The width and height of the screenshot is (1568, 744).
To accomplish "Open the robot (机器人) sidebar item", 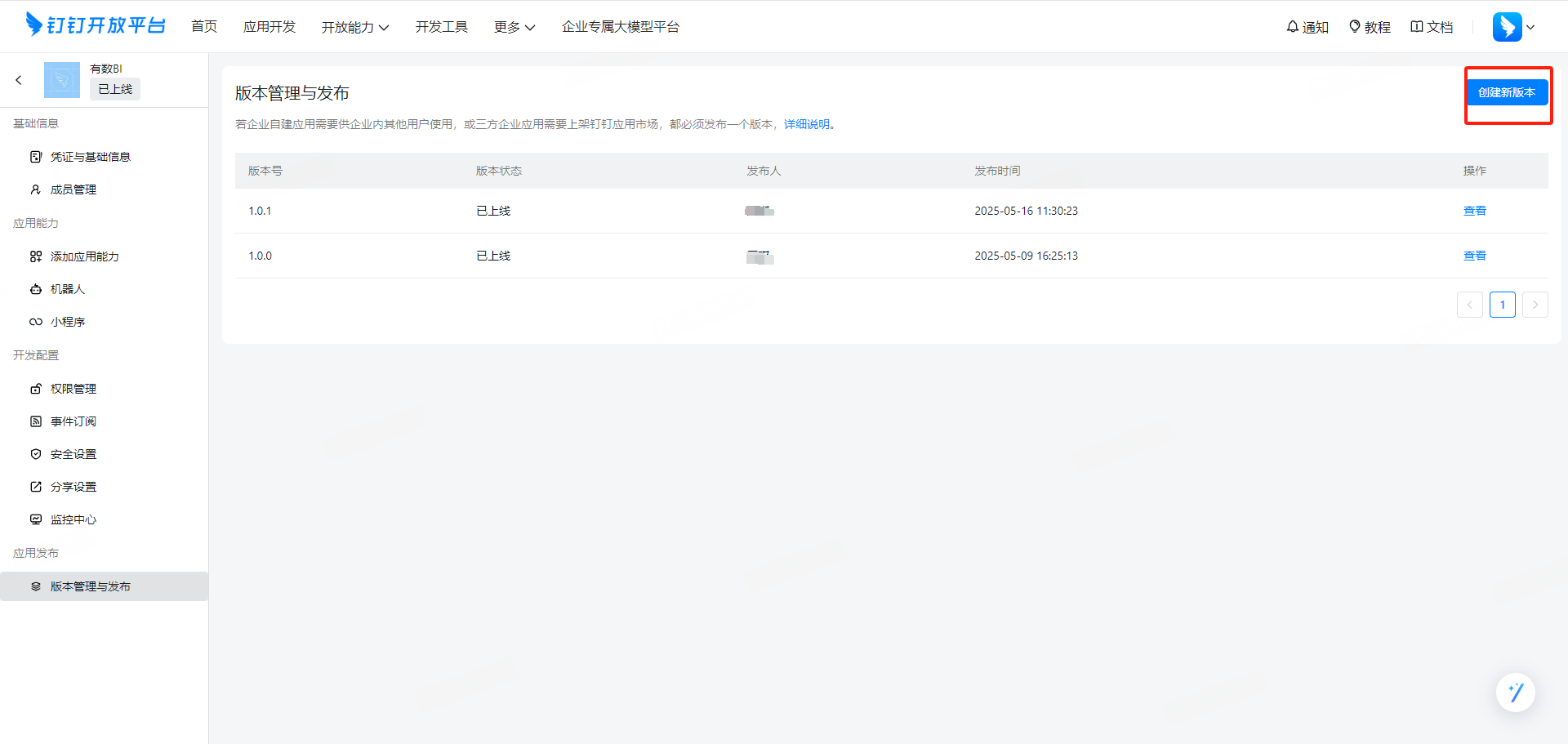I will [68, 289].
